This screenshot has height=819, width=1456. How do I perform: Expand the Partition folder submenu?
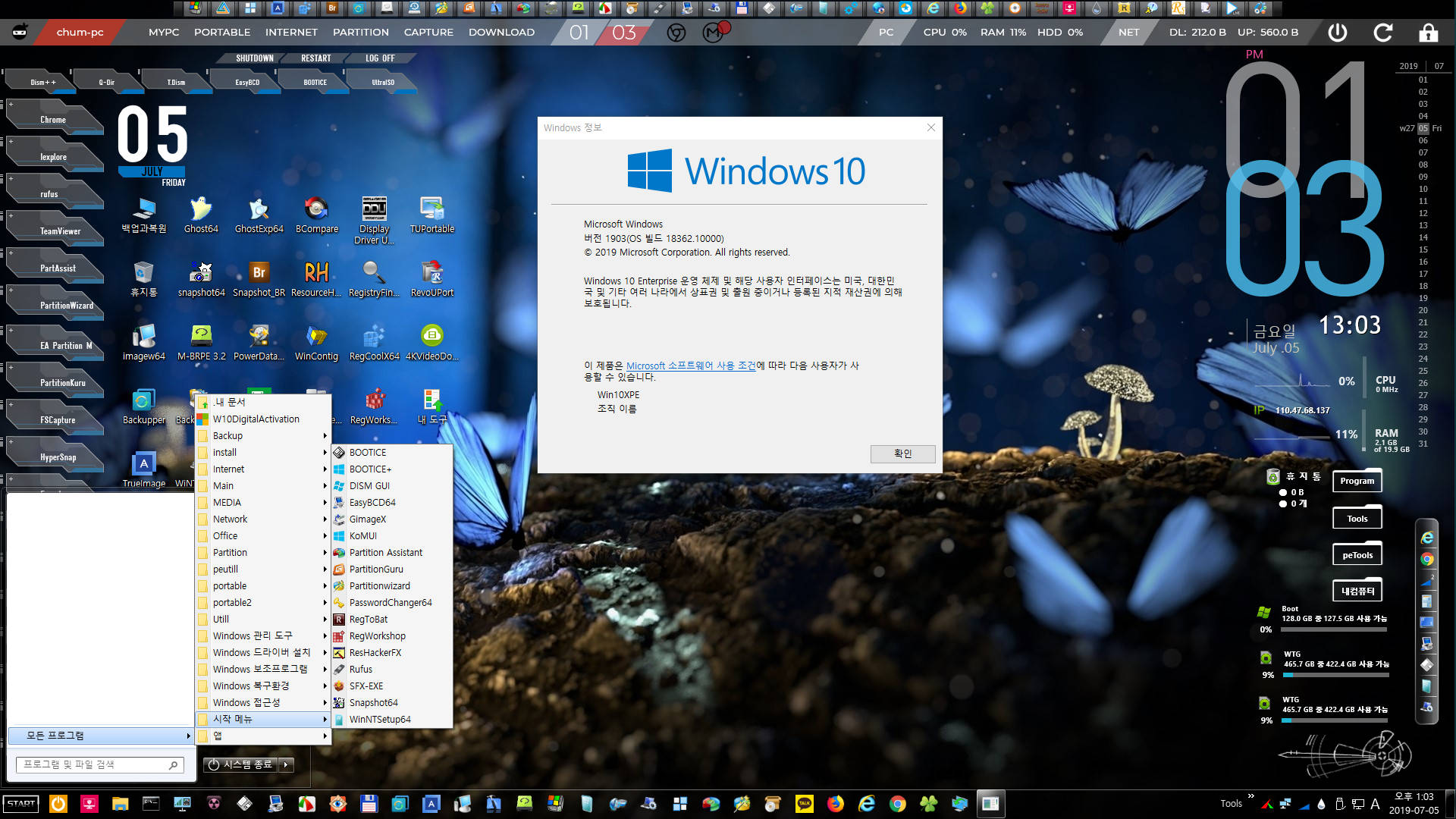click(263, 553)
